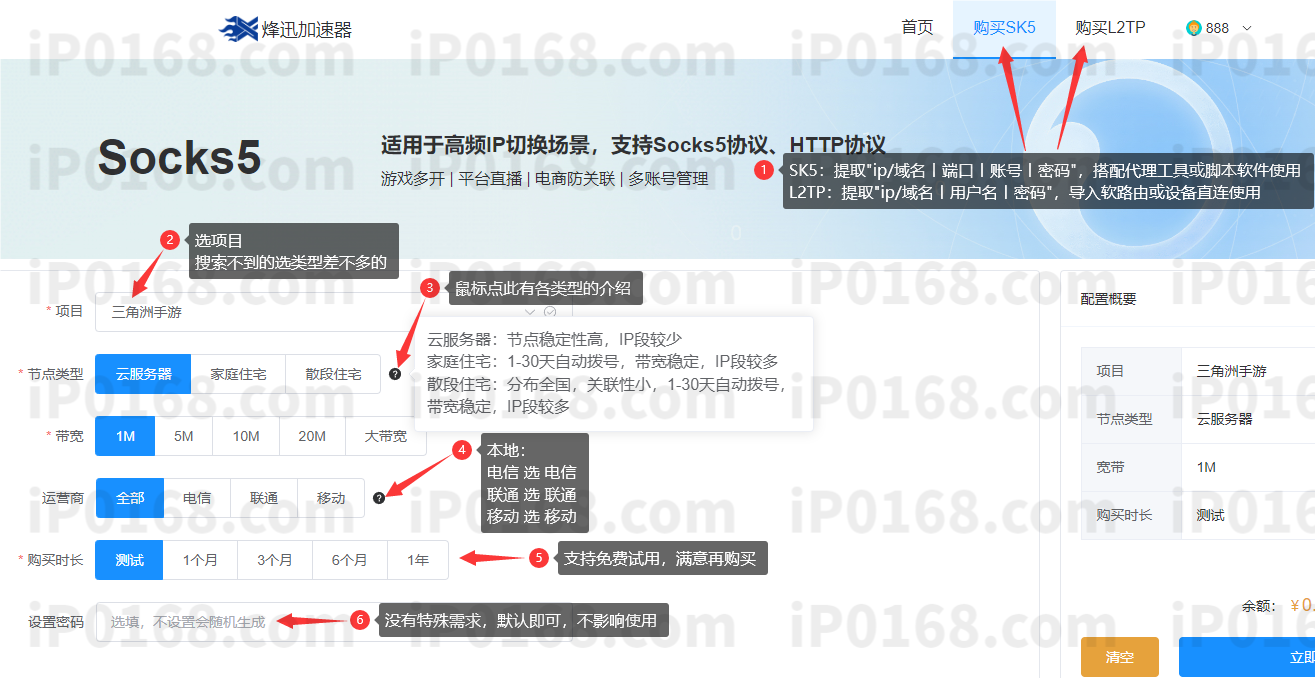The height and width of the screenshot is (678, 1315).
Task: Click the help icon next to node type
Action: 395,374
